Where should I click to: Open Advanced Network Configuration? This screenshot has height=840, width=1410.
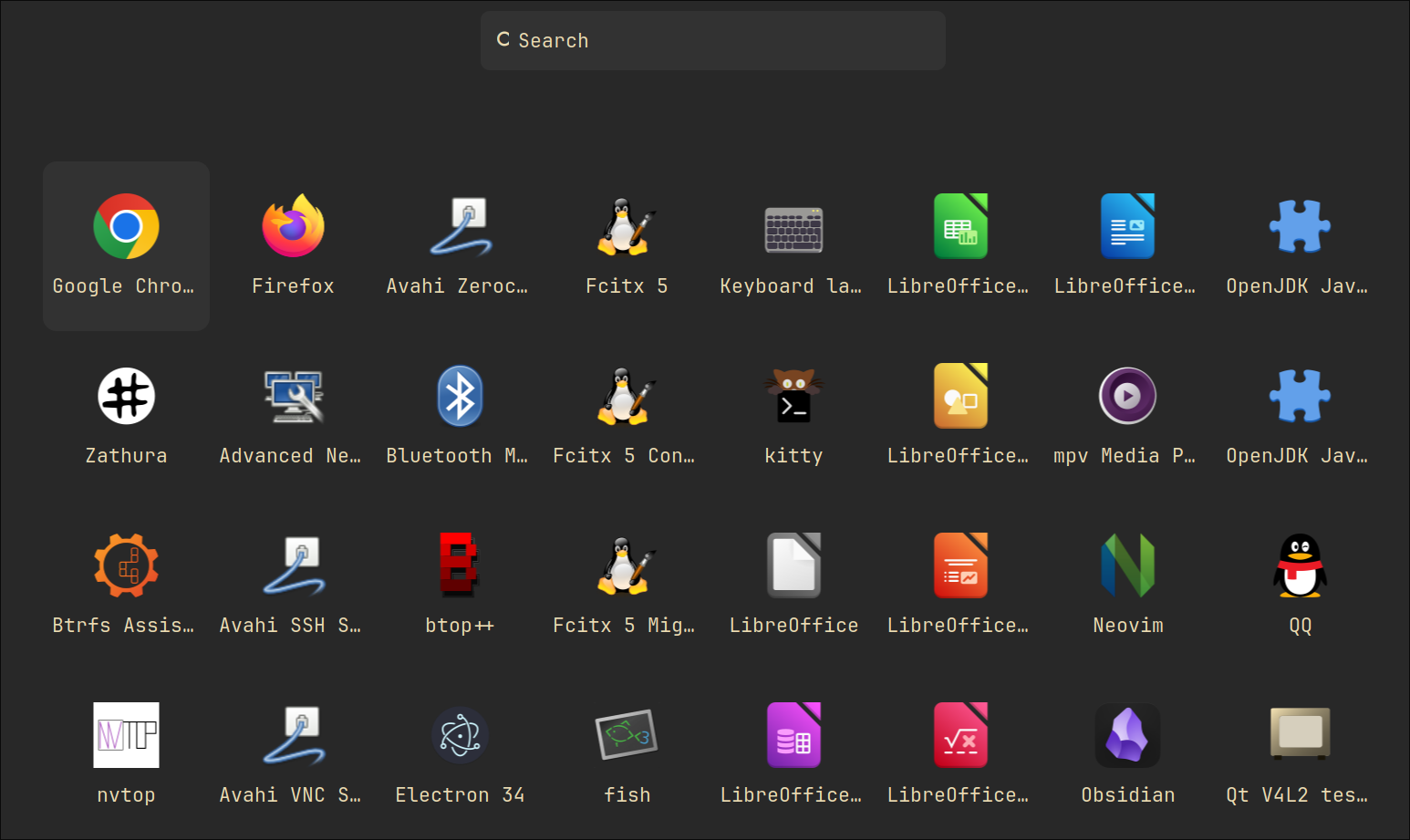[293, 416]
